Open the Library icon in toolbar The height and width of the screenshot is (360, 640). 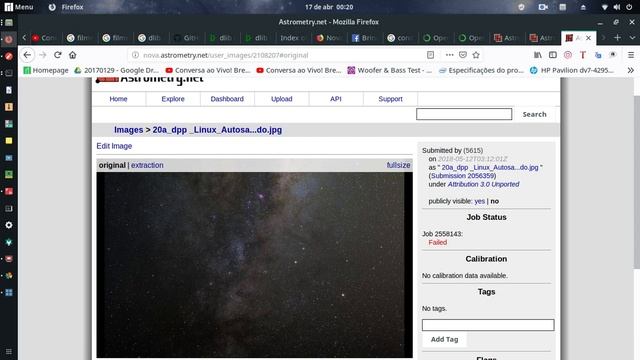pos(538,55)
